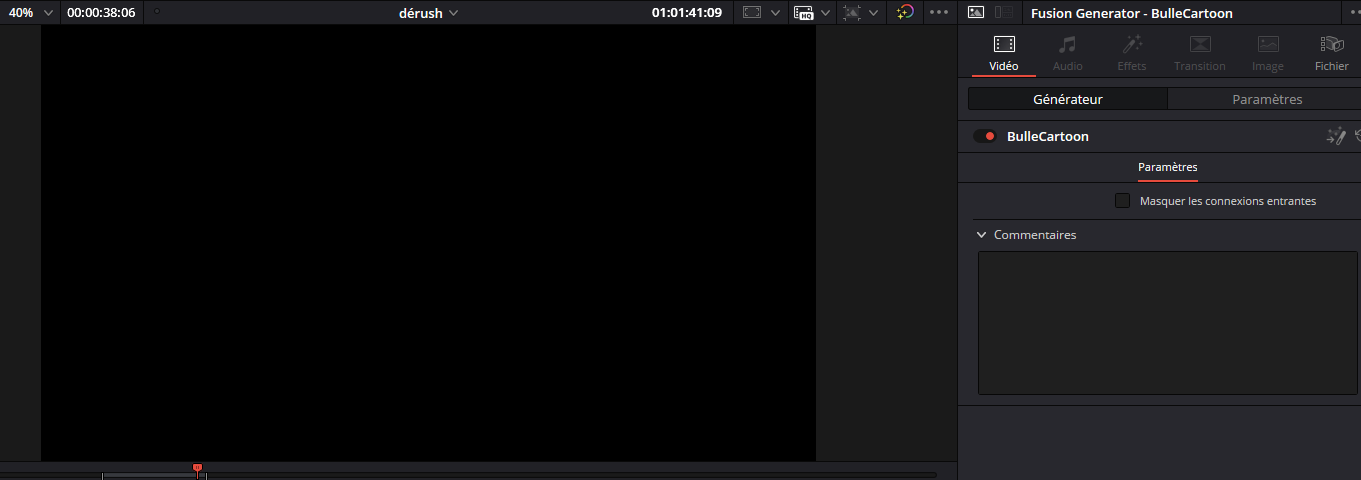Click the Fusion Generator - BulleCartoon title
This screenshot has height=480, width=1361.
(1132, 13)
